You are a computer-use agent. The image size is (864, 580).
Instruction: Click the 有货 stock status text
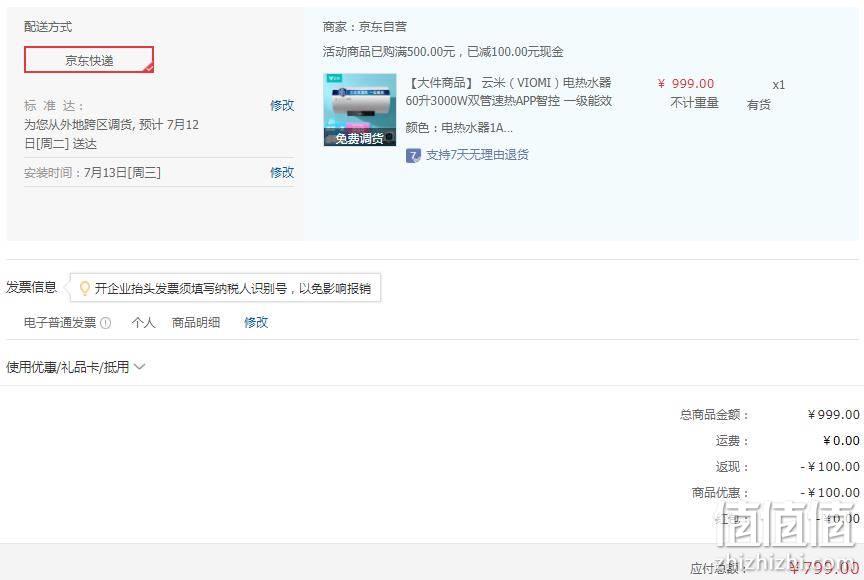coord(759,105)
